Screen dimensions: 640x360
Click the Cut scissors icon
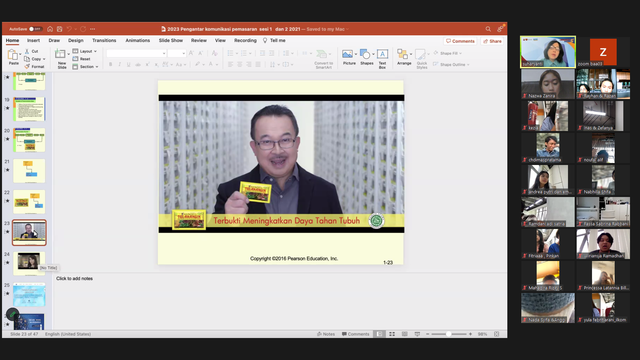(27, 51)
